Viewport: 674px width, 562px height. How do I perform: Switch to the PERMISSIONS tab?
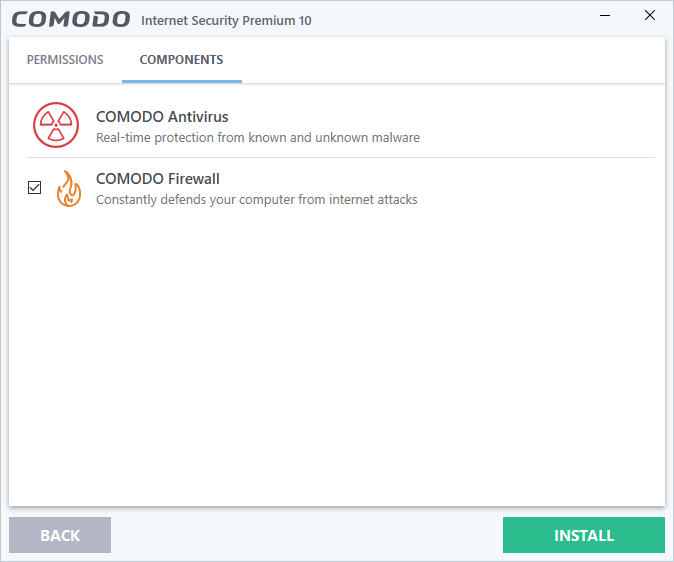[65, 60]
